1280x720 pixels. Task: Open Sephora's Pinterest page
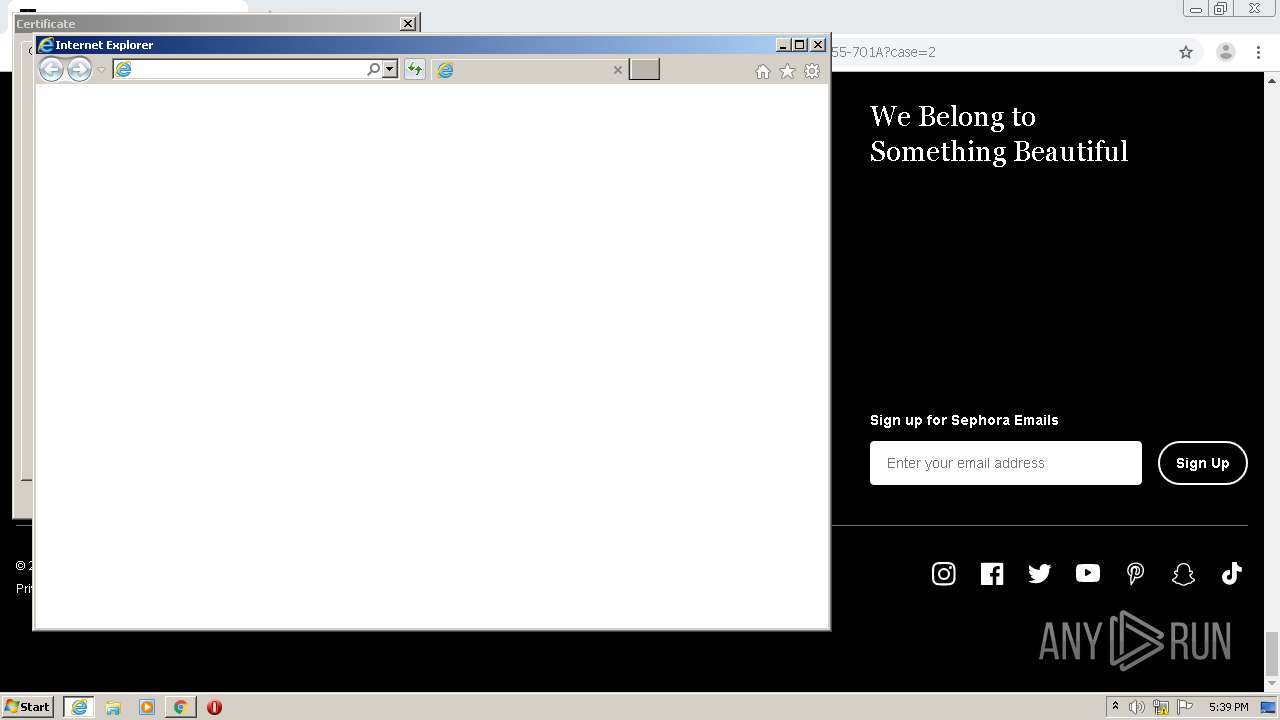[1135, 573]
